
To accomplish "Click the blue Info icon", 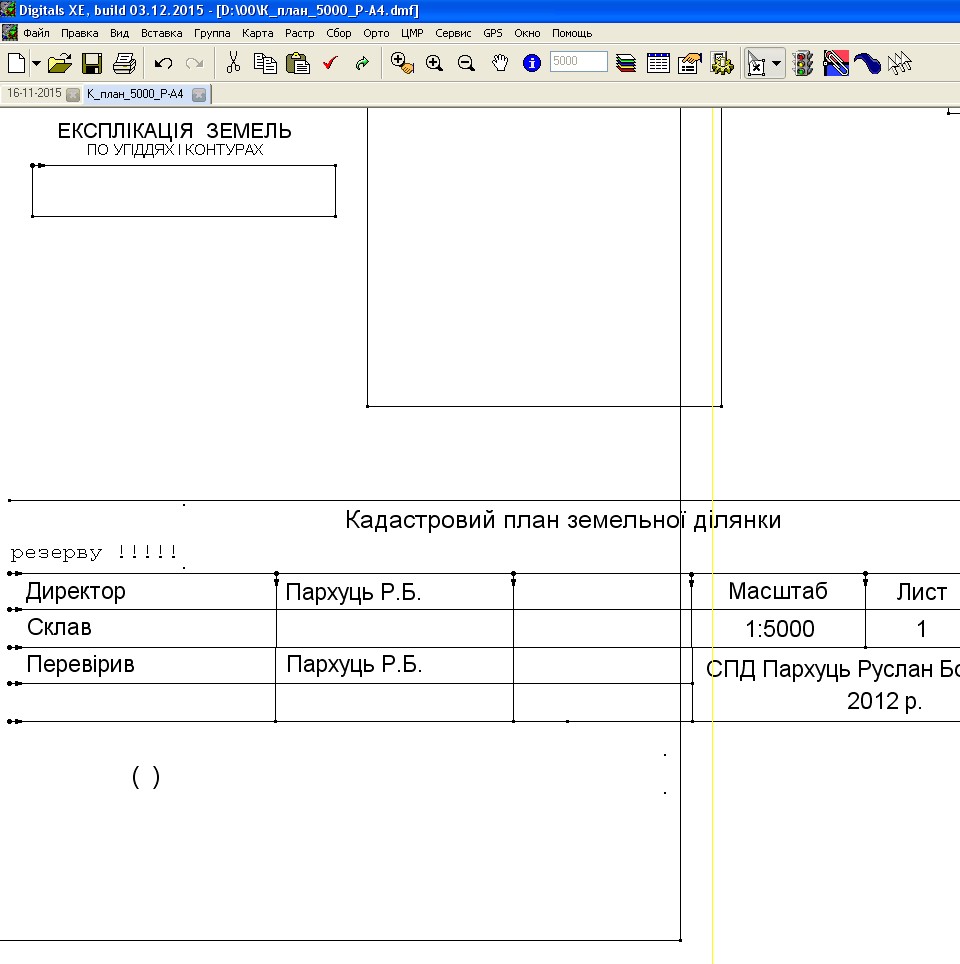I will (x=532, y=63).
